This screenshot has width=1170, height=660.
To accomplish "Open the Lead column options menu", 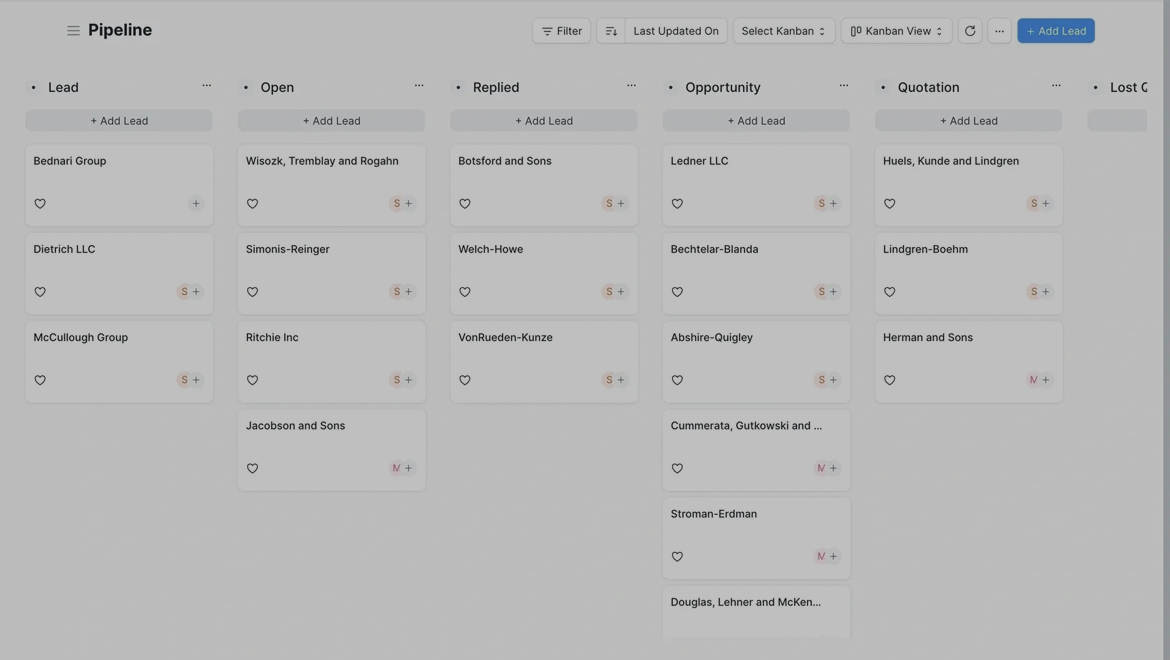I will click(x=207, y=86).
